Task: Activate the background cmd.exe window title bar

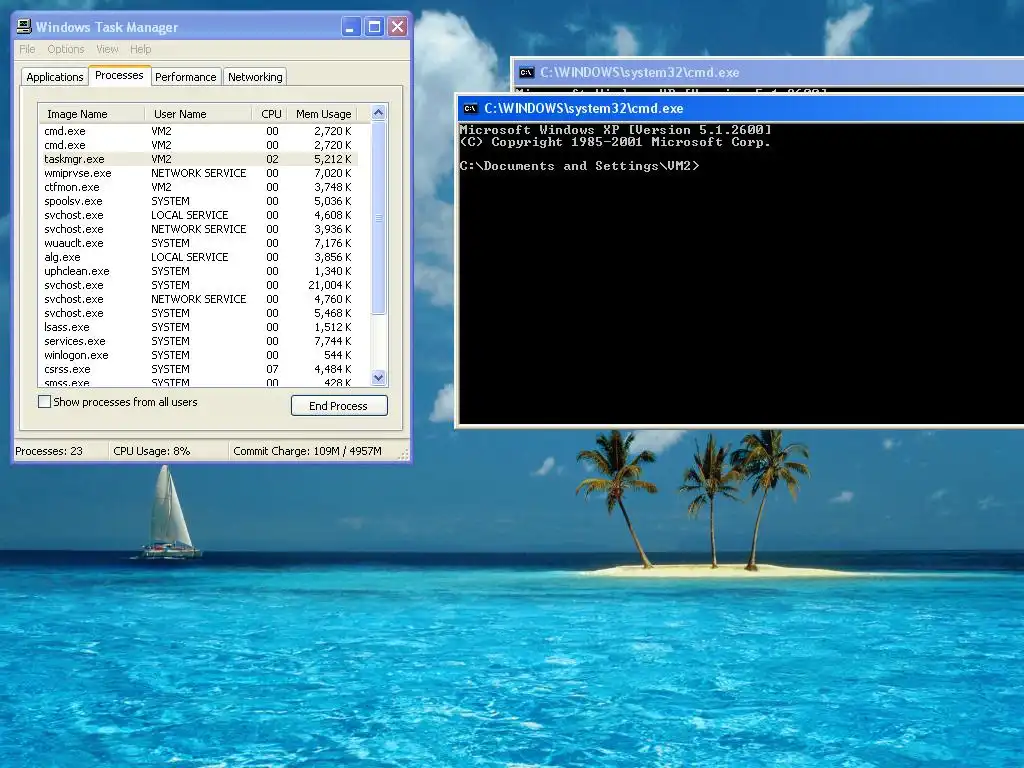Action: click(x=767, y=72)
